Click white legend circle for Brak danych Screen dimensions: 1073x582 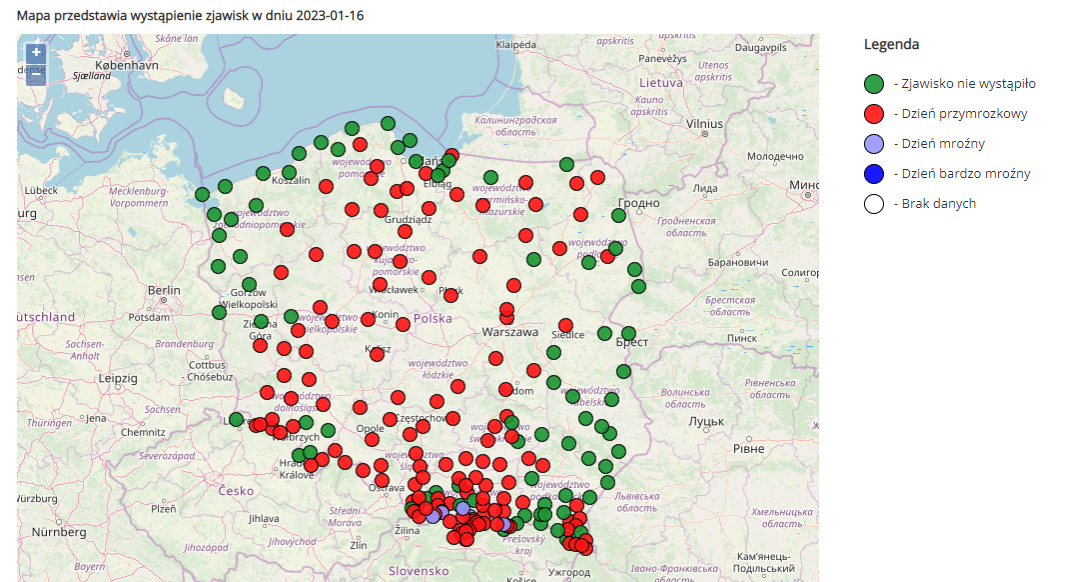point(874,204)
